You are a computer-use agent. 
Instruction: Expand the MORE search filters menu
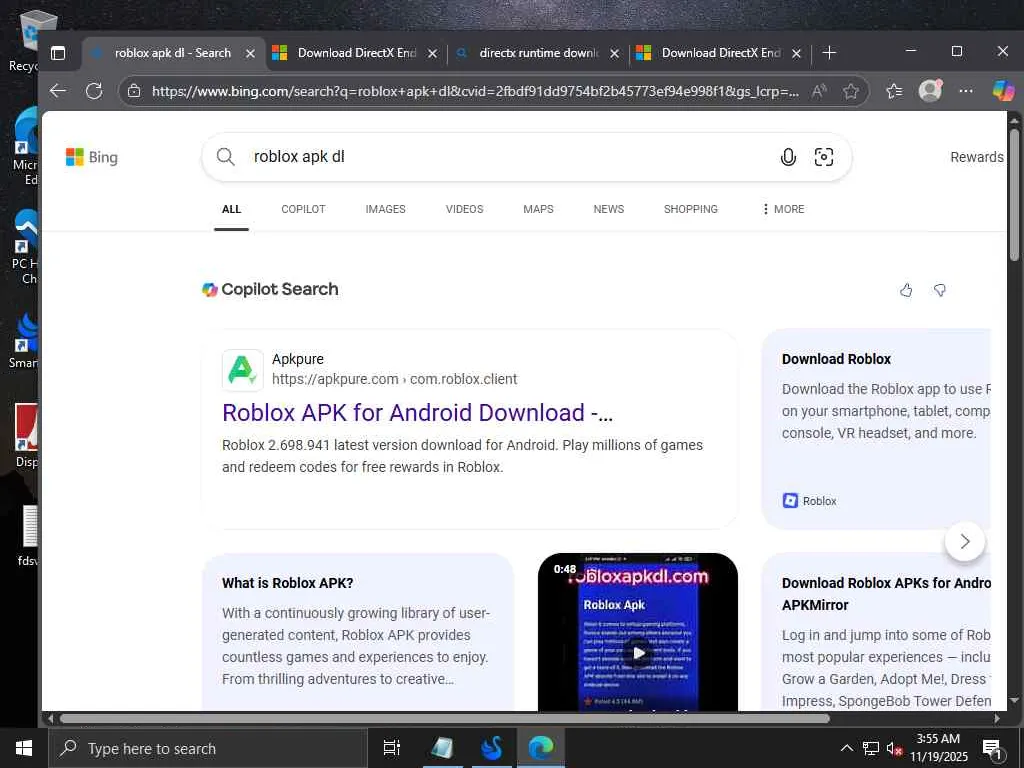[x=782, y=209]
